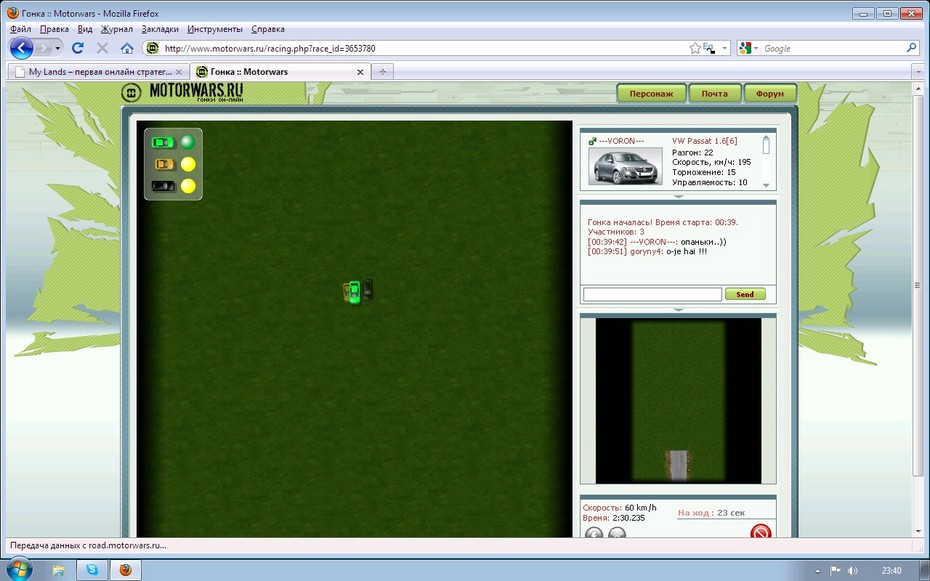Click the yellow status light of third racer

[187, 186]
